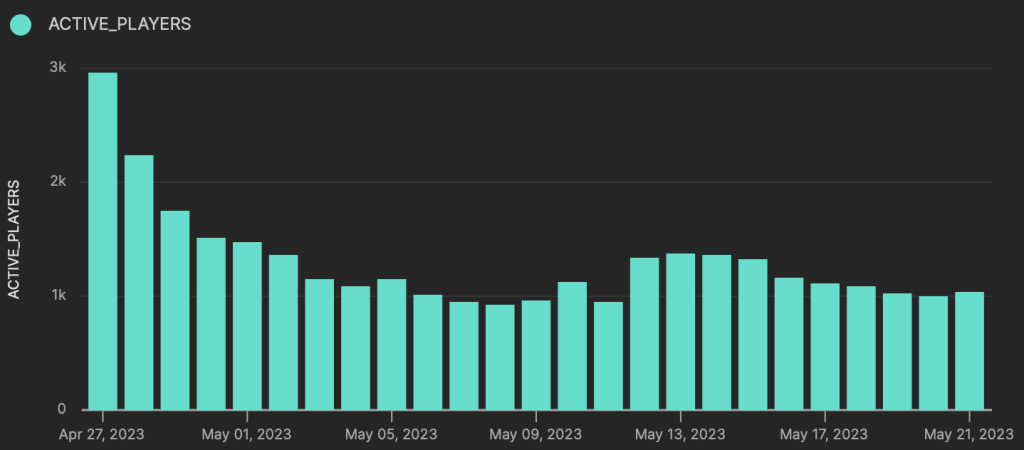
Task: Select the May 07 bar between May 05 and May 09
Action: click(464, 356)
